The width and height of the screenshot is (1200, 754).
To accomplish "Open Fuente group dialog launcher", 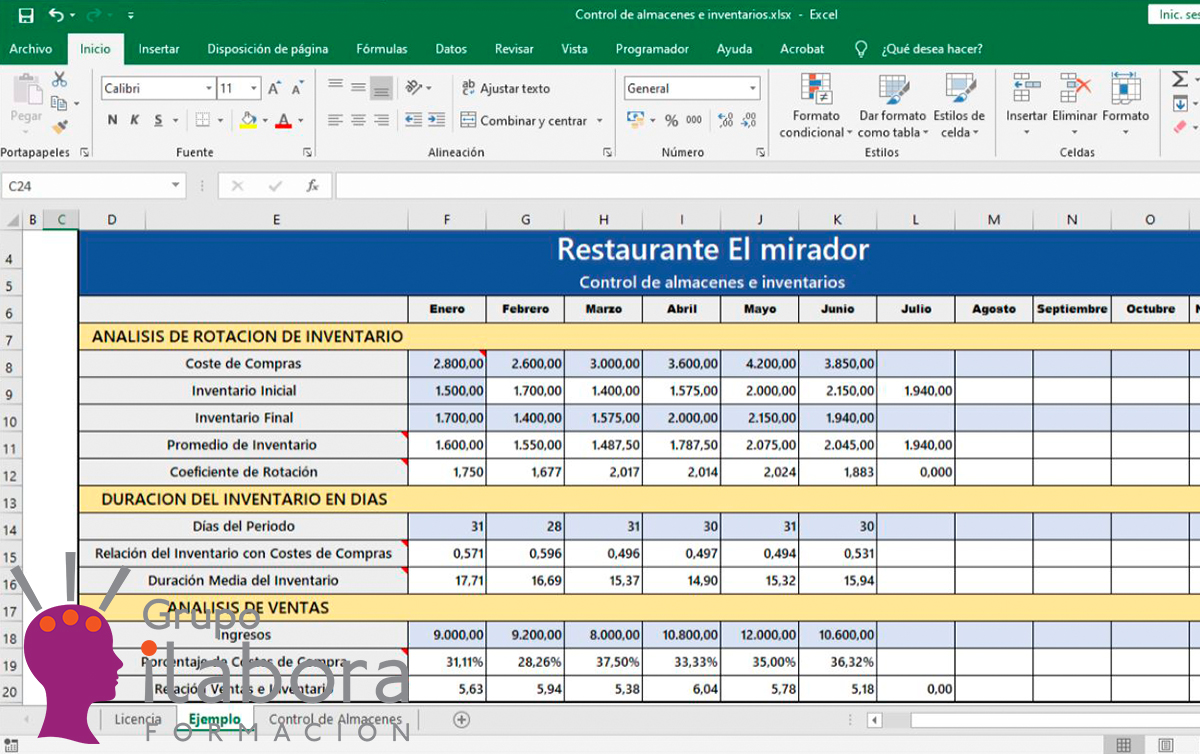I will 308,153.
